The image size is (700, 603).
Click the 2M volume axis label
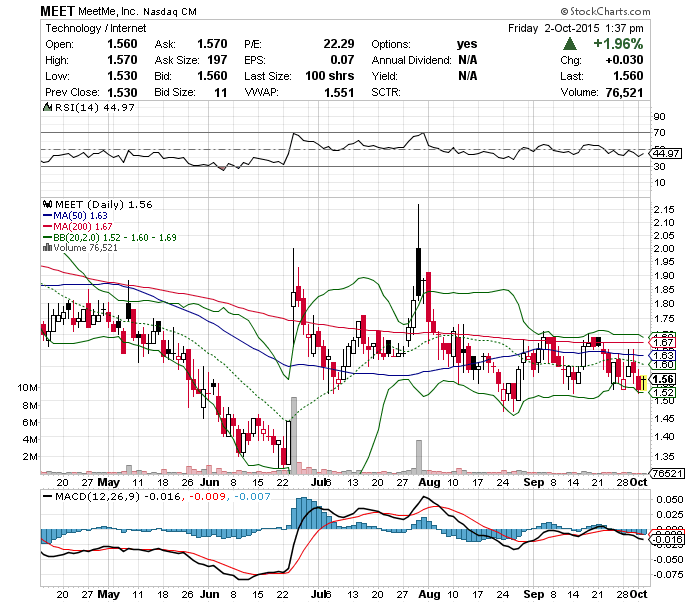coord(30,456)
